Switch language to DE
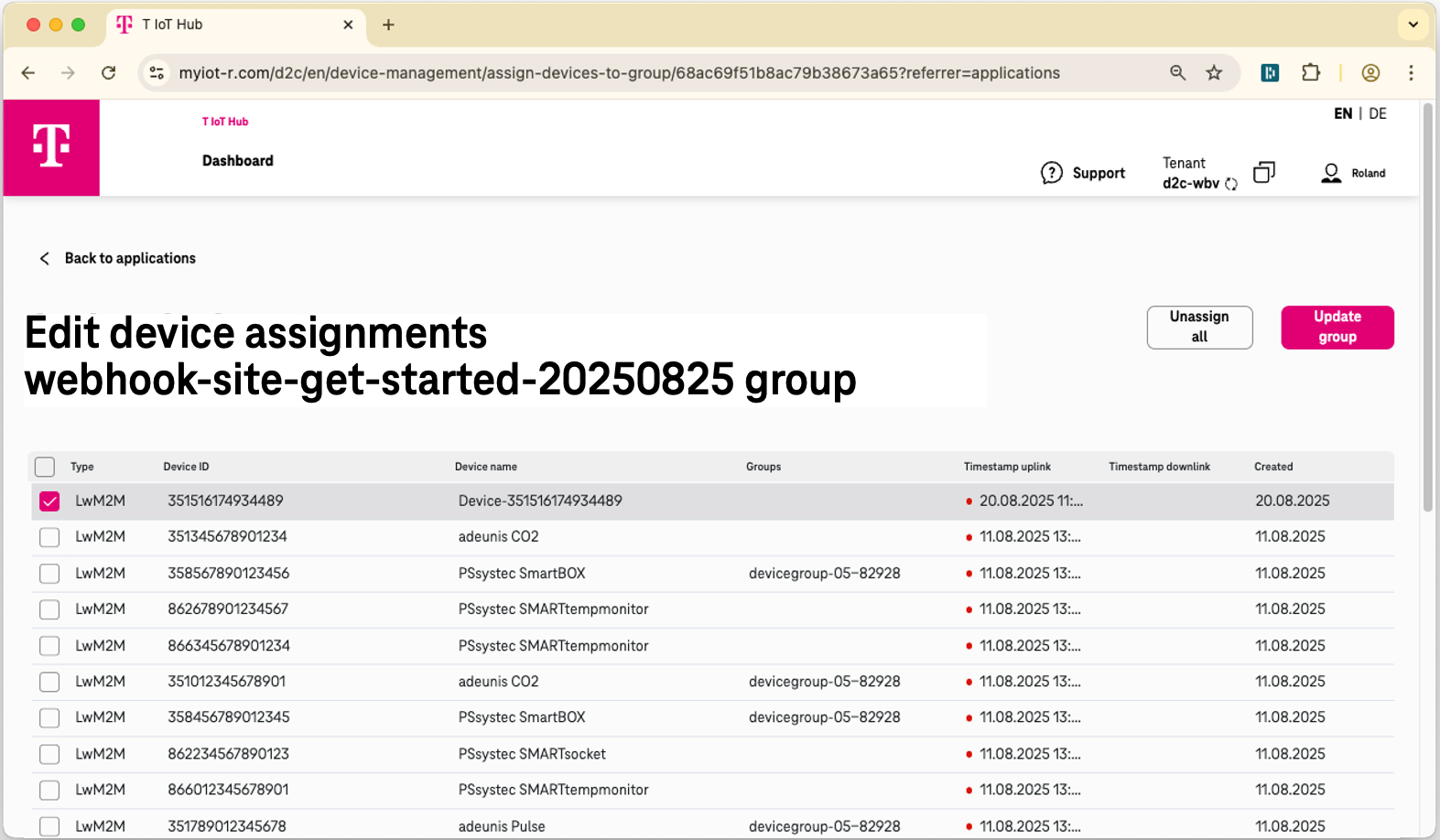The image size is (1440, 840). point(1378,113)
